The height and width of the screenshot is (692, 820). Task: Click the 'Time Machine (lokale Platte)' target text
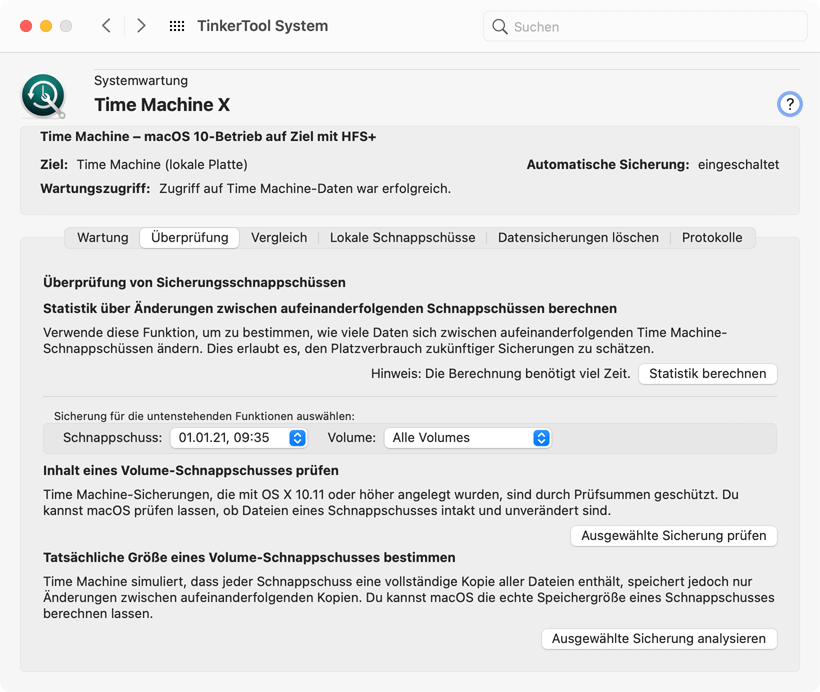click(x=162, y=164)
